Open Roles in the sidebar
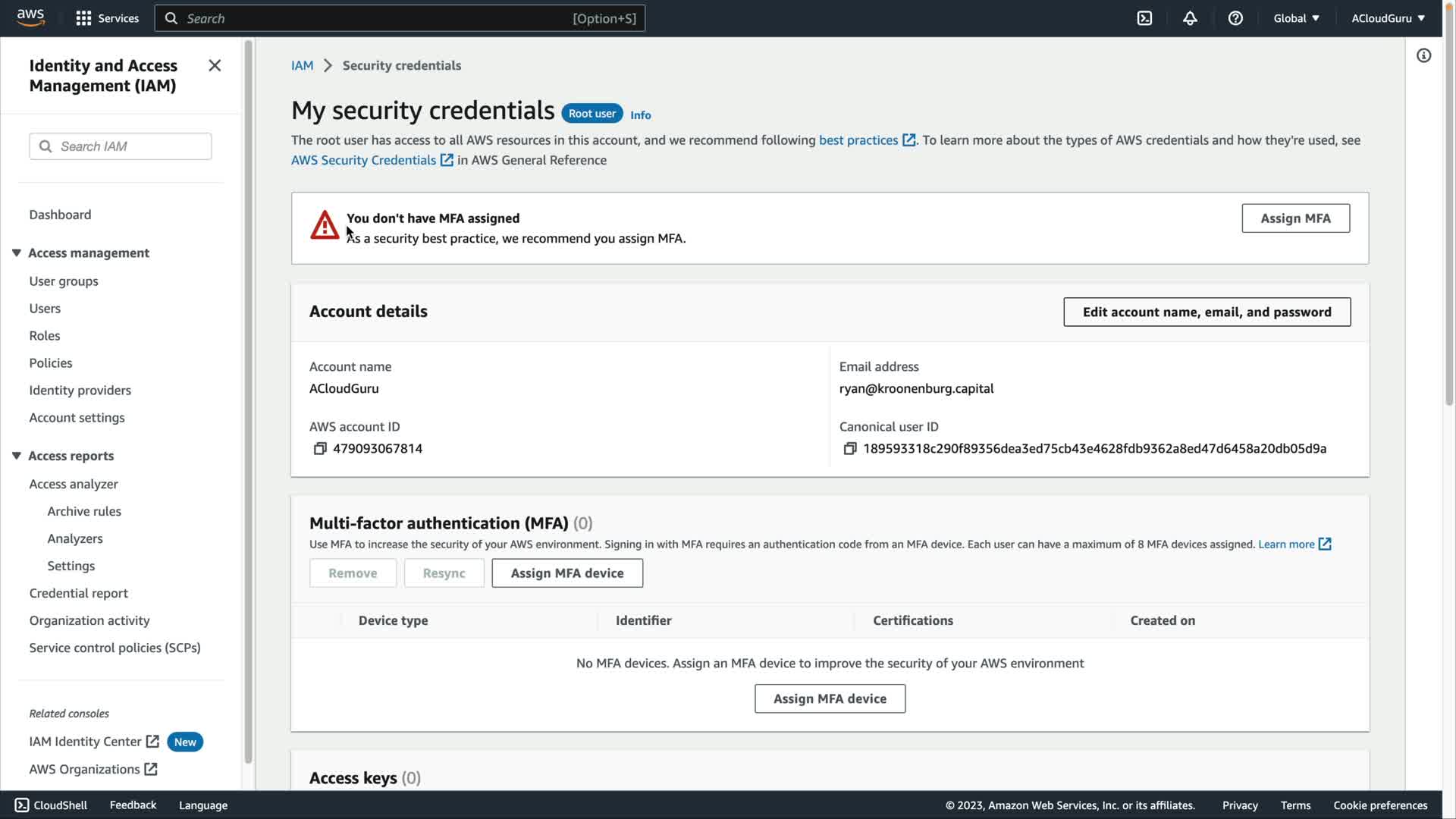The image size is (1456, 819). point(45,336)
